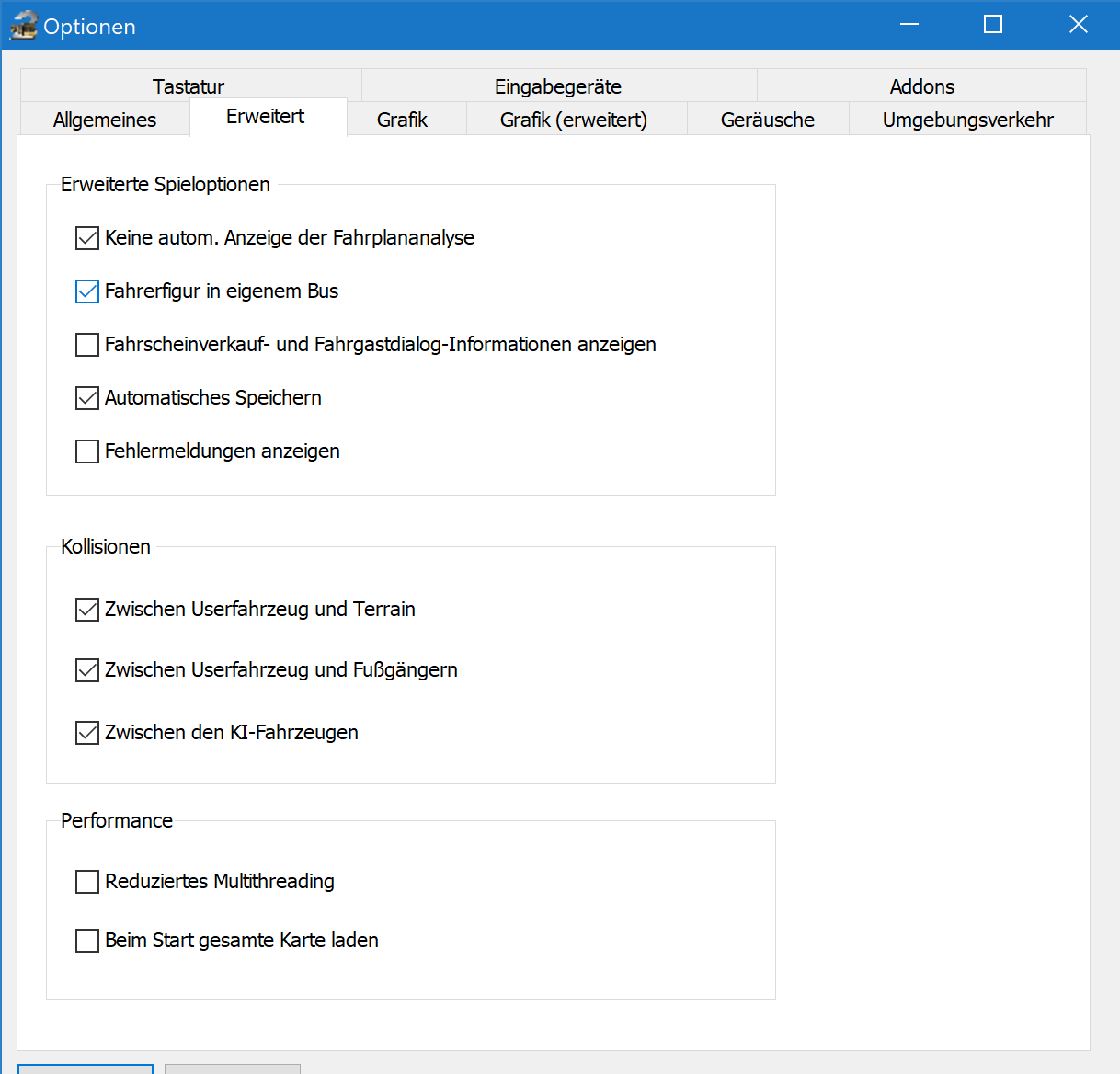This screenshot has width=1120, height=1074.
Task: Select the Allgemeines tab
Action: pyautogui.click(x=105, y=120)
